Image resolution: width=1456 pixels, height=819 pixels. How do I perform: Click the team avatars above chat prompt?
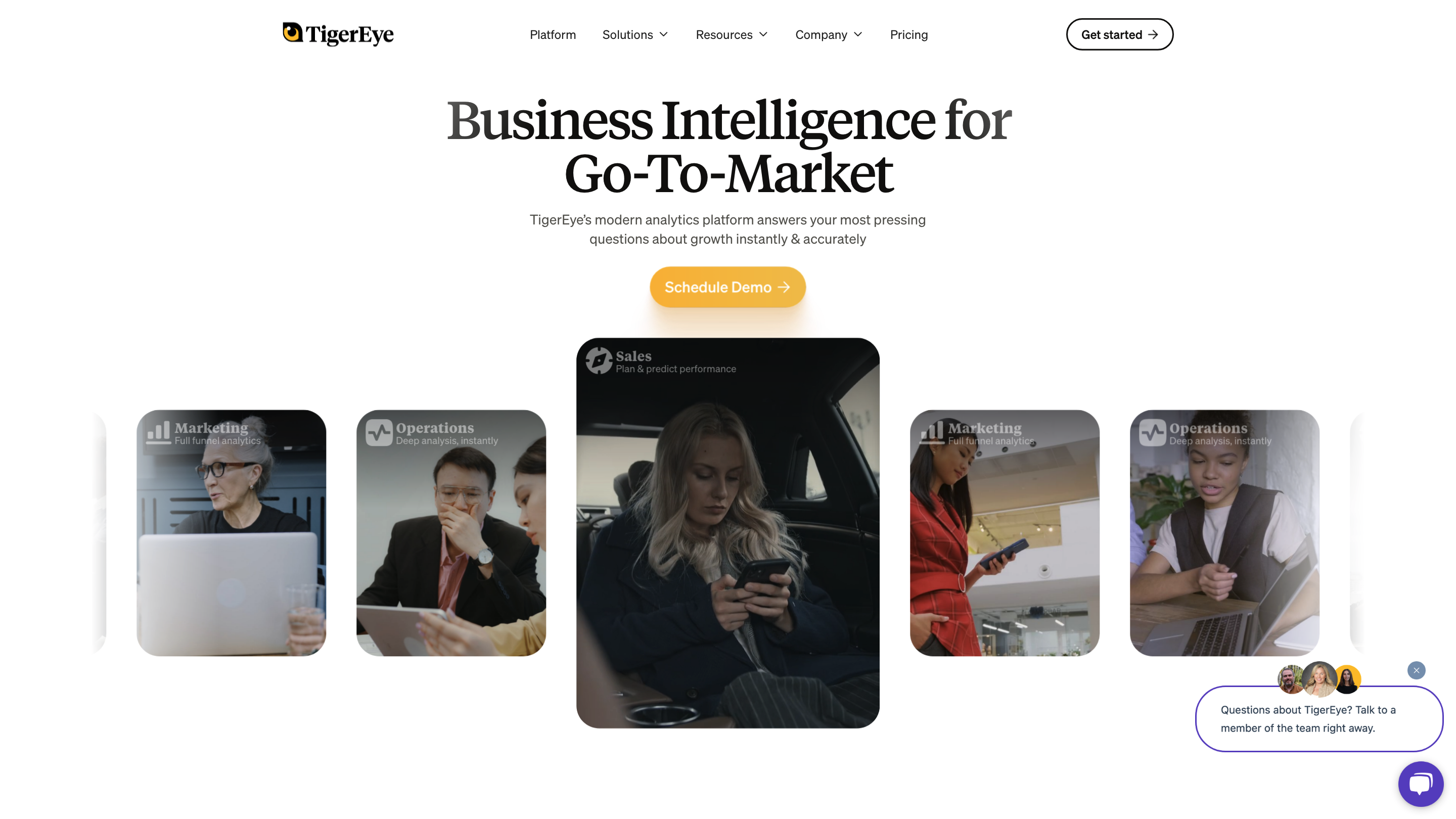[1319, 679]
